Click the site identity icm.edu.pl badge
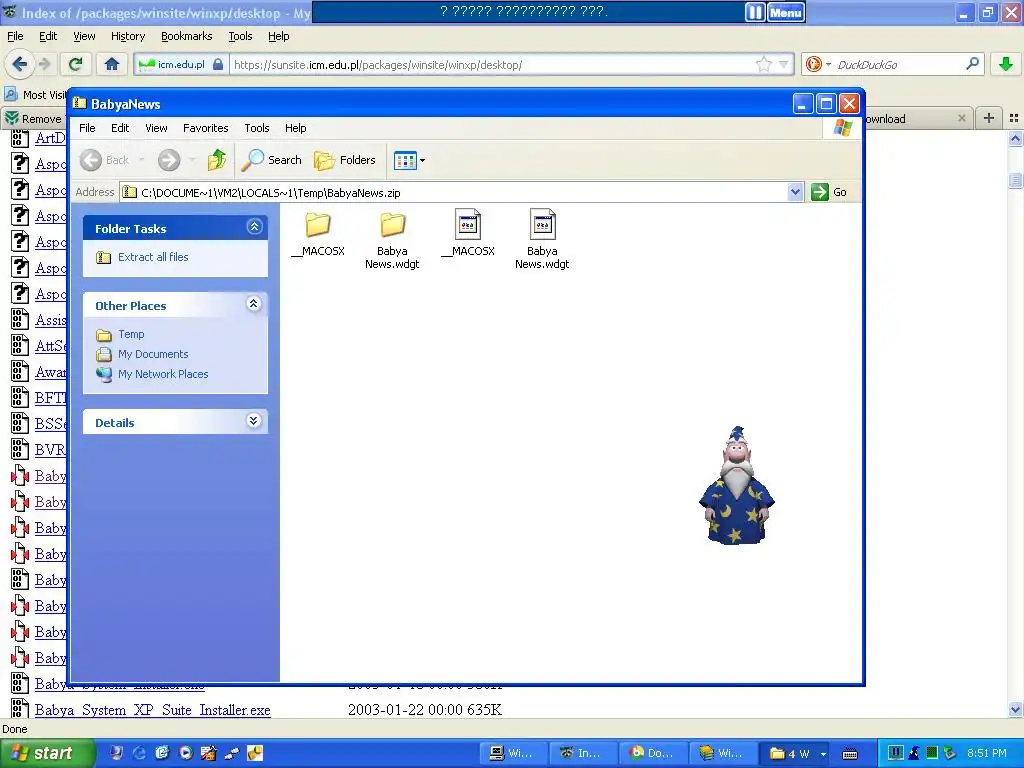Viewport: 1024px width, 768px height. [181, 65]
